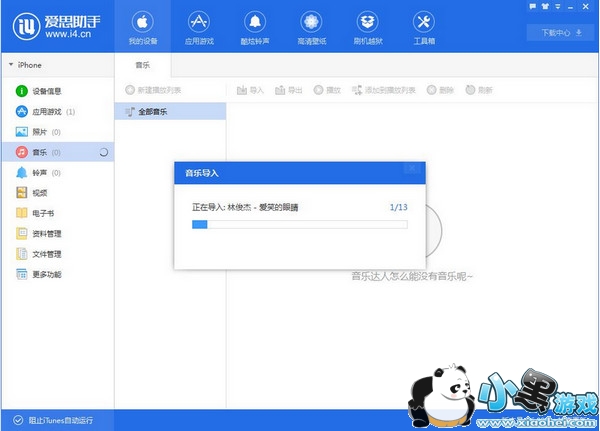The width and height of the screenshot is (600, 431).
Task: Collapse the iPhone device tree
Action: coord(11,64)
